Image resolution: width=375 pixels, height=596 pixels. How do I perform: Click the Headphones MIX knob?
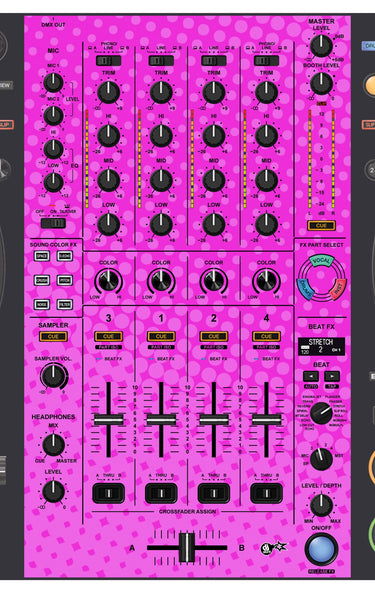pos(53,445)
